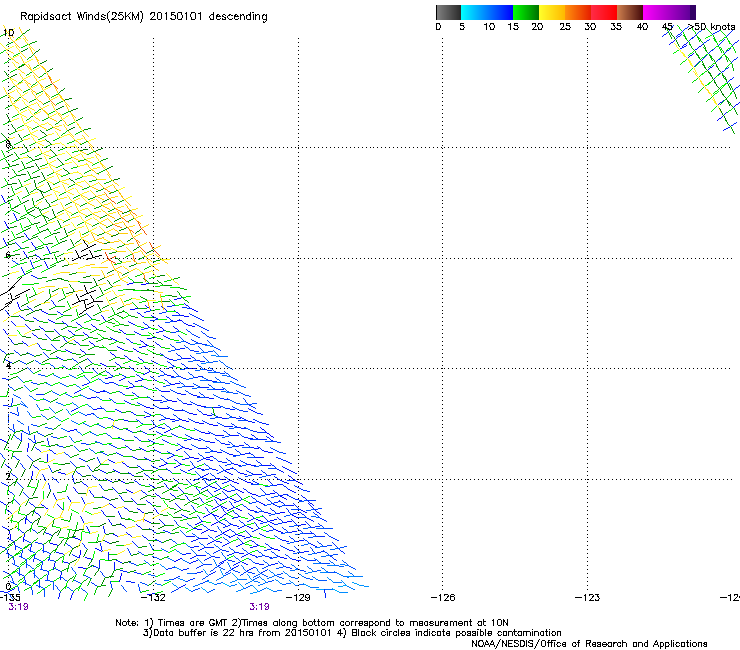This screenshot has width=740, height=650.
Task: Click the black contaminated wind barbs near 6N
Action: [x=87, y=251]
